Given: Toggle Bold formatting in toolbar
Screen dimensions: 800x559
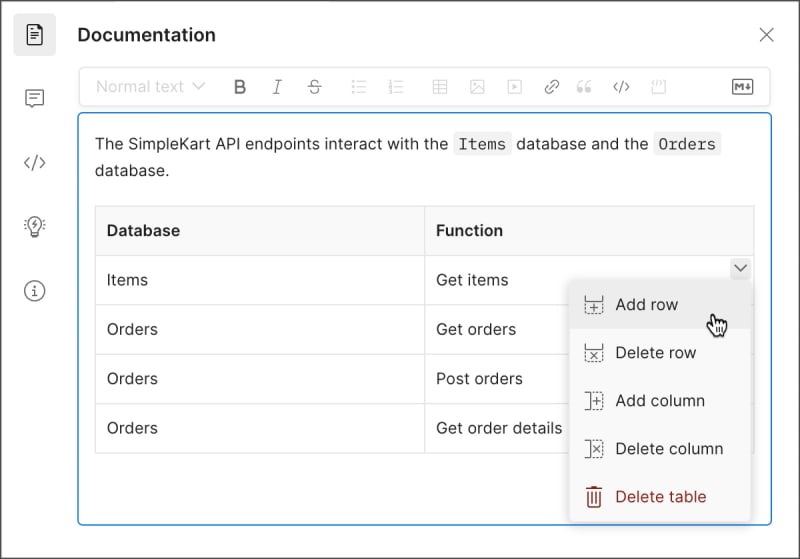Looking at the screenshot, I should pos(240,87).
